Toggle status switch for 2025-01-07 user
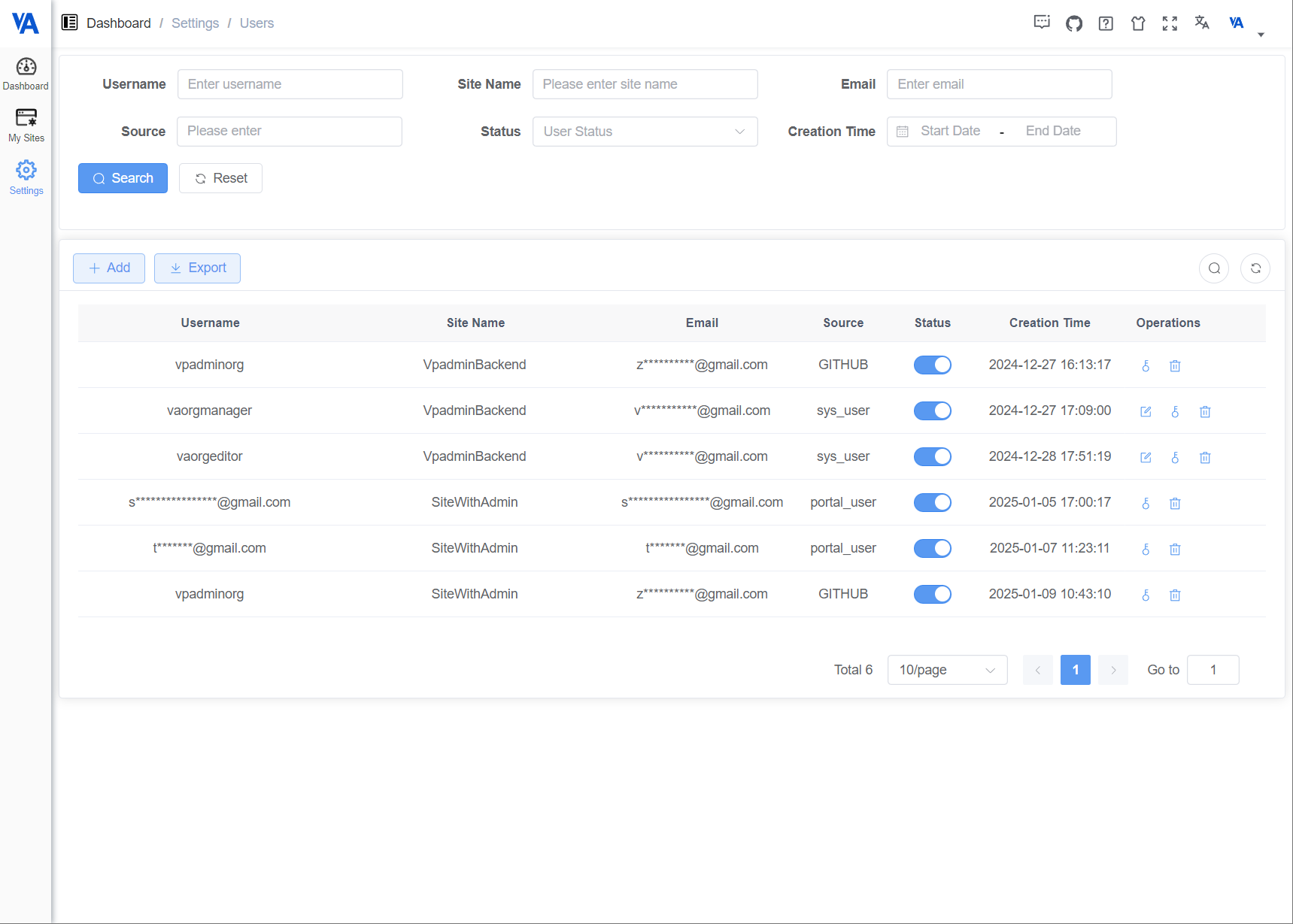Image resolution: width=1293 pixels, height=924 pixels. point(932,548)
